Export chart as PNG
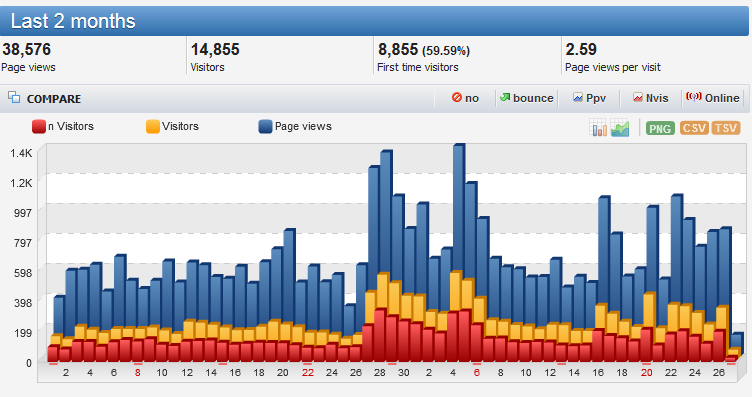This screenshot has width=752, height=397. [660, 128]
